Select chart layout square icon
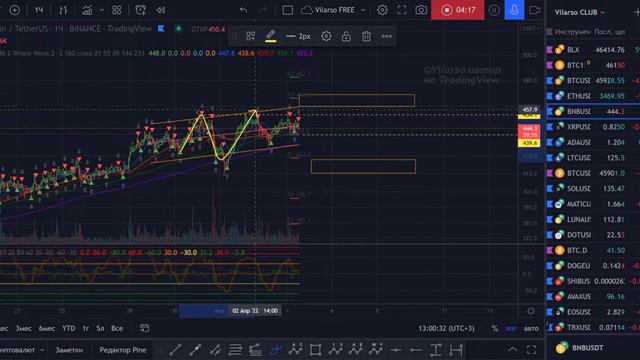Screen dimensions: 640x360 (x=287, y=10)
